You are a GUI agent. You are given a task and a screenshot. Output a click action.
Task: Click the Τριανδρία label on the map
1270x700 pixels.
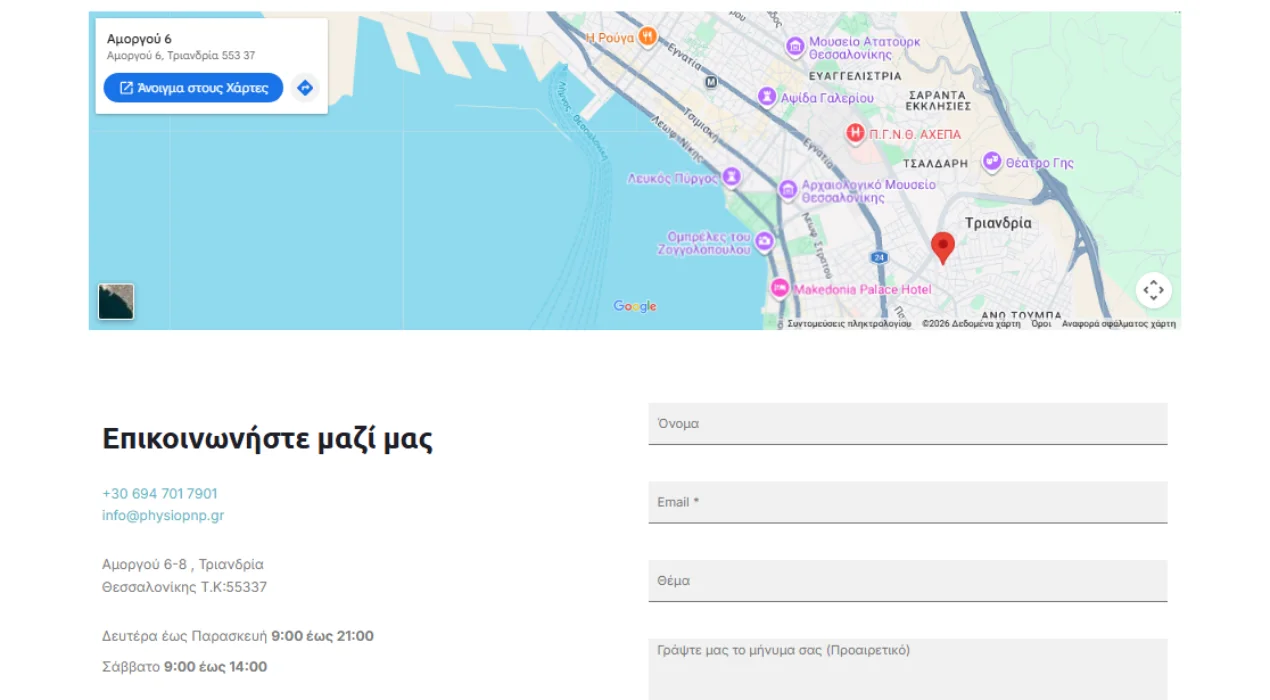click(x=998, y=223)
